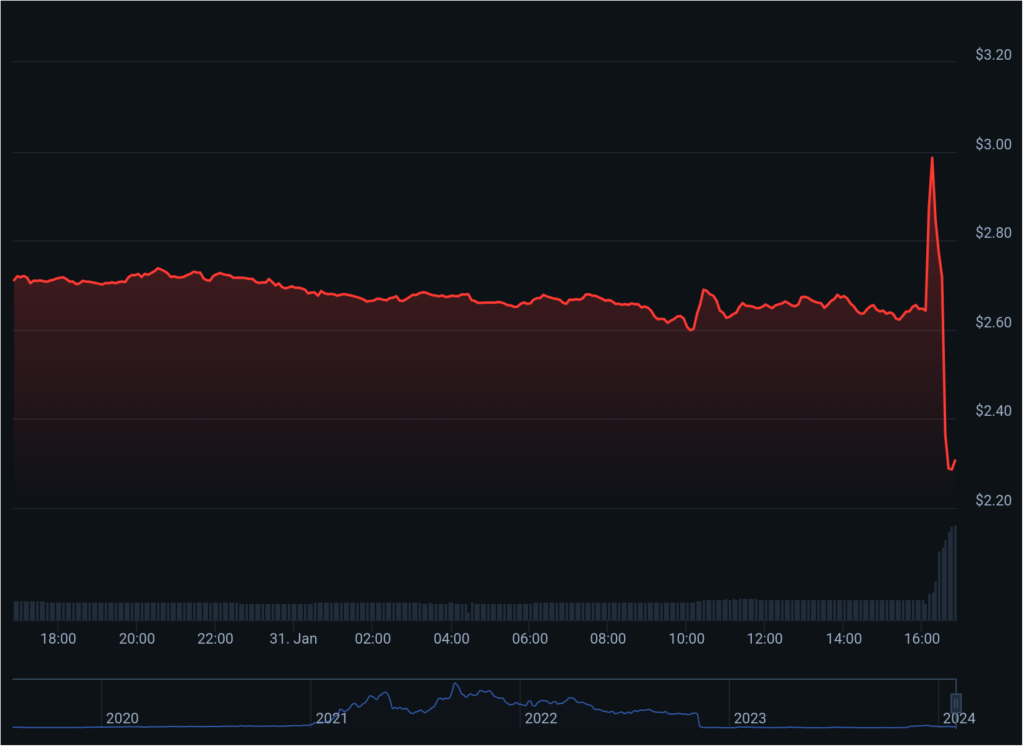Click the $3.20 price axis label
The height and width of the screenshot is (747, 1024).
993,55
